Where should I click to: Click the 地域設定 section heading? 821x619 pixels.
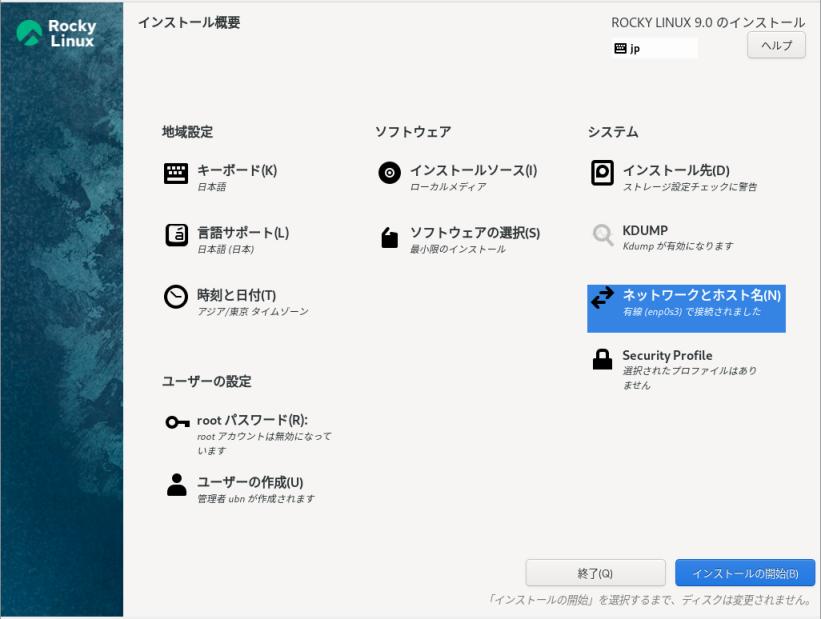point(187,131)
